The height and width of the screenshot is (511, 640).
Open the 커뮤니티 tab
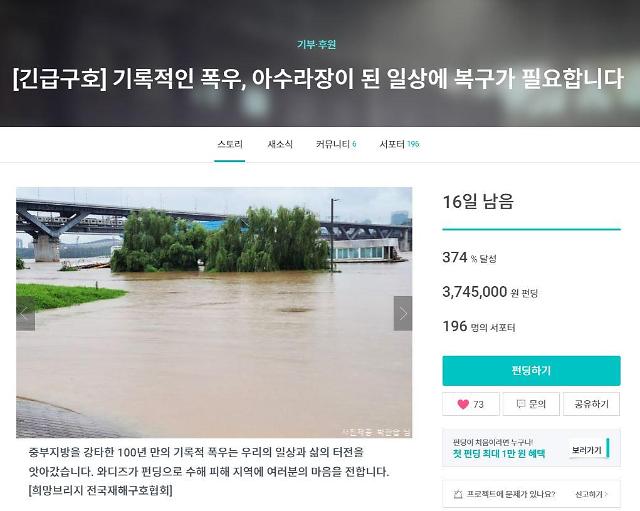pos(336,144)
